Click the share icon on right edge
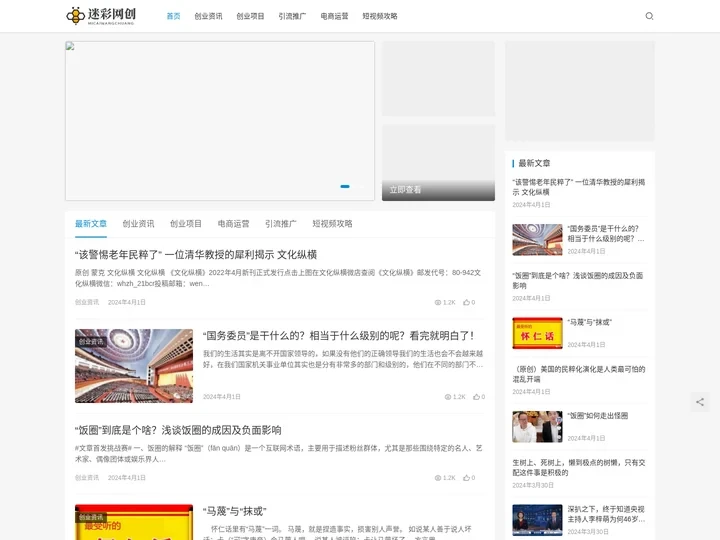 tap(700, 402)
